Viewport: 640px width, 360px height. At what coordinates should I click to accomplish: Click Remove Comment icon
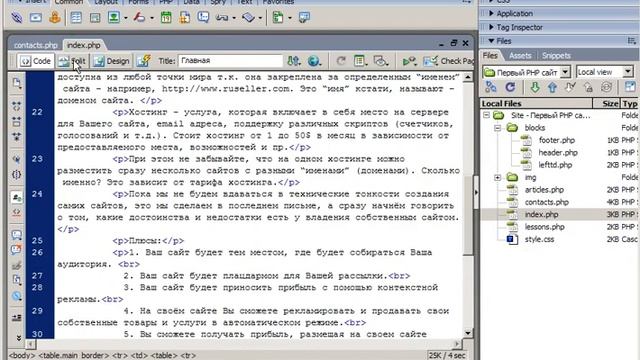coord(17,249)
